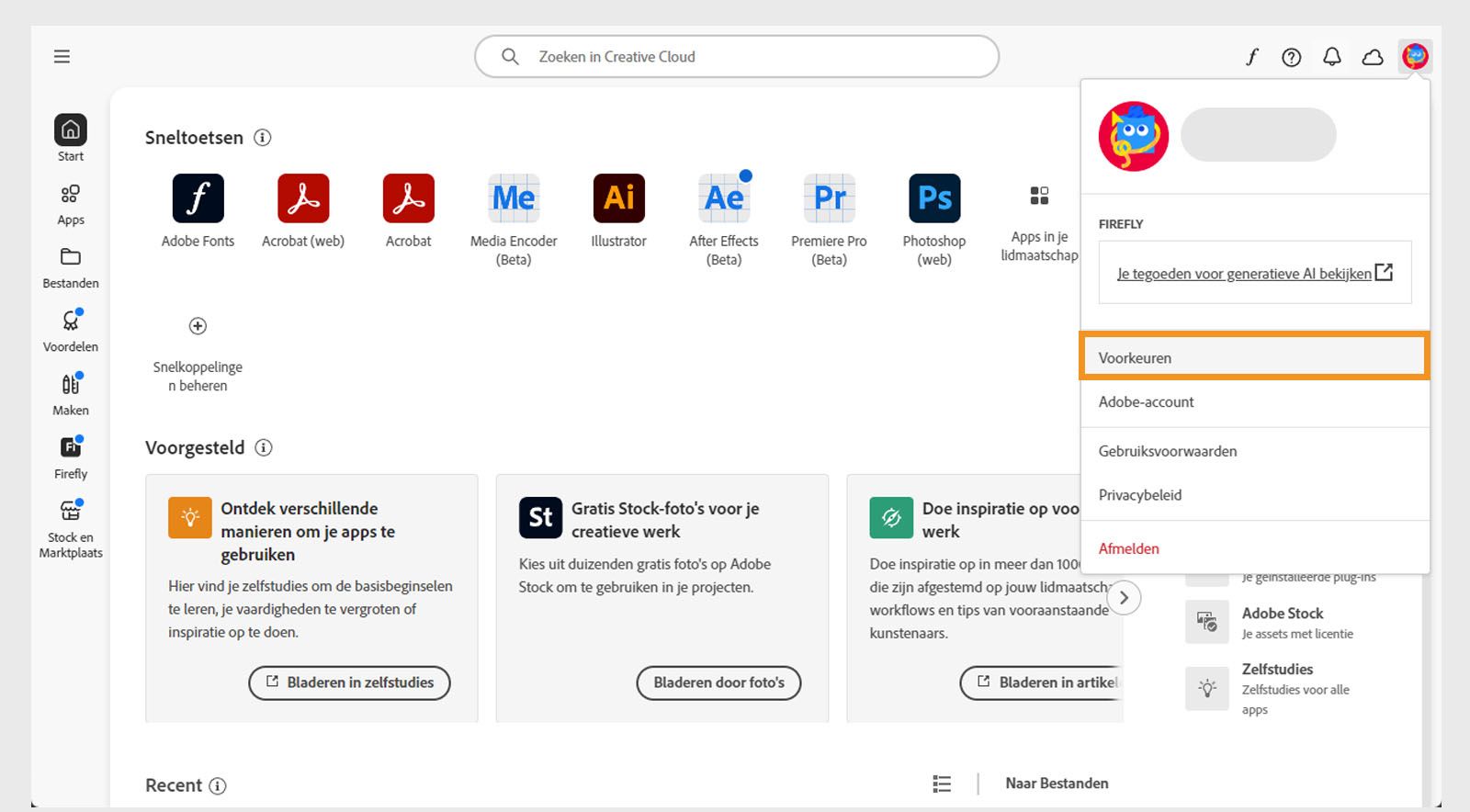1470x812 pixels.
Task: Open the Help question mark icon
Action: click(x=1292, y=57)
